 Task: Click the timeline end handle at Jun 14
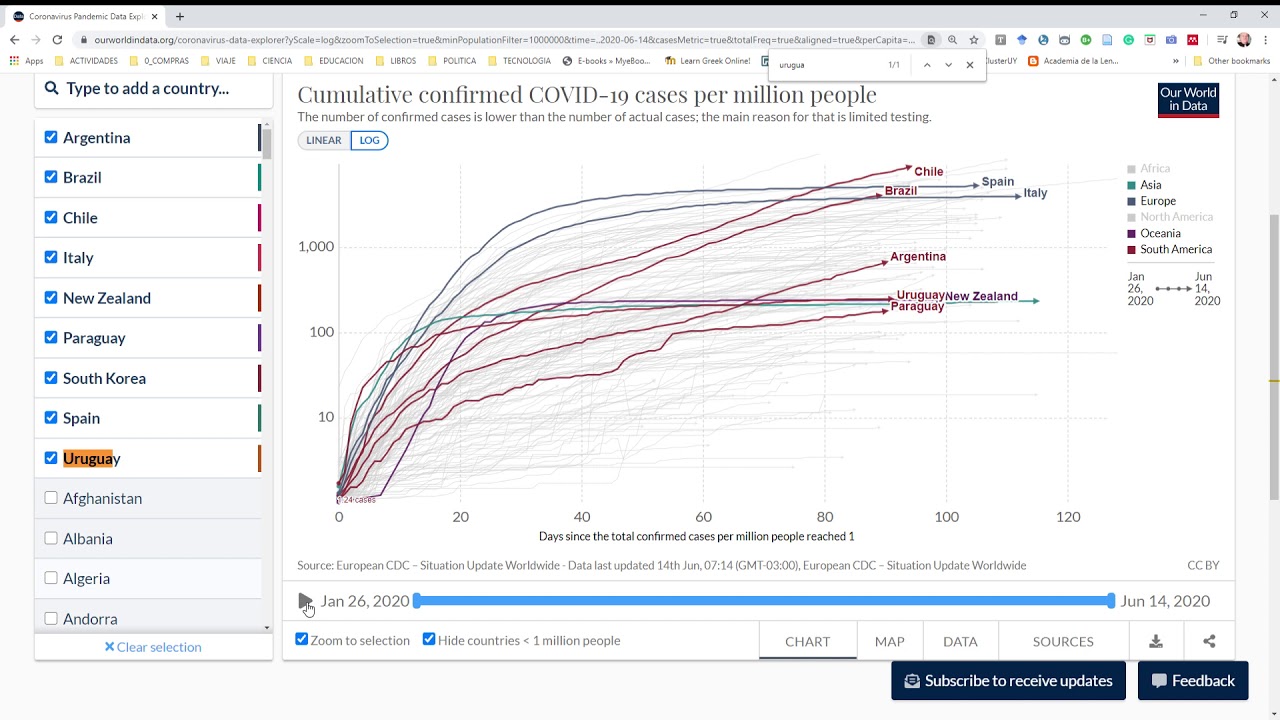click(1111, 600)
